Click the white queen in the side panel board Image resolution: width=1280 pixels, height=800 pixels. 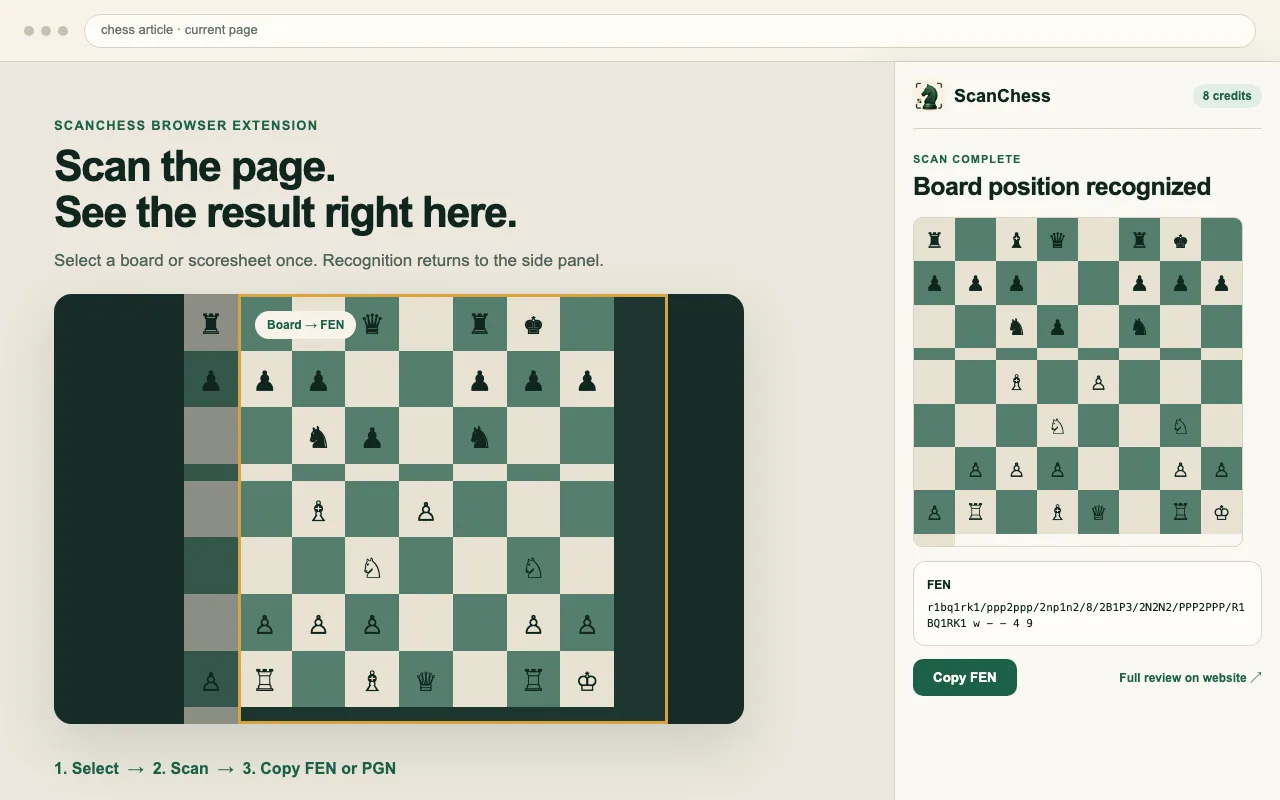pos(1098,512)
